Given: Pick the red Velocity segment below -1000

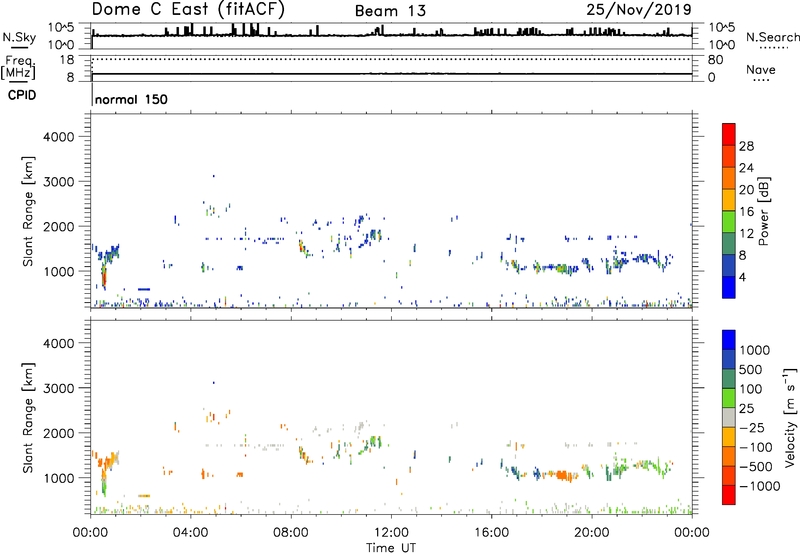Looking at the screenshot, I should 729,495.
